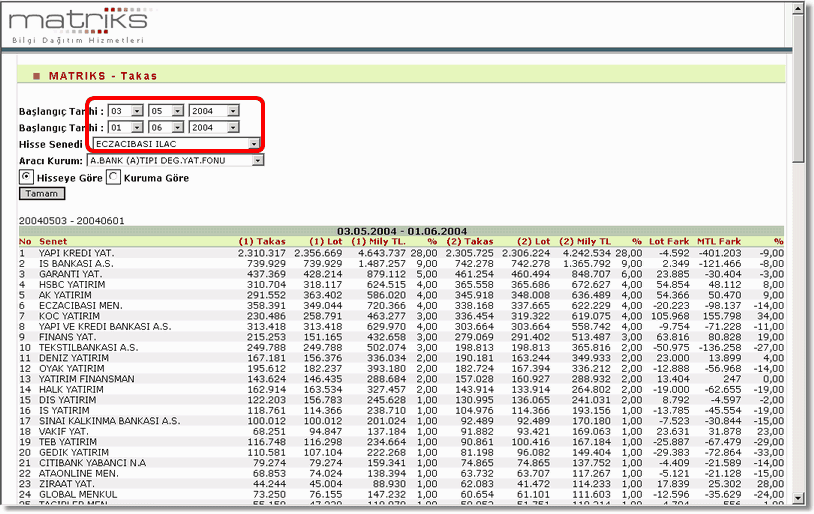Click the date range header 03.05.2004 - 01.06.2004
The height and width of the screenshot is (514, 814).
[x=402, y=231]
